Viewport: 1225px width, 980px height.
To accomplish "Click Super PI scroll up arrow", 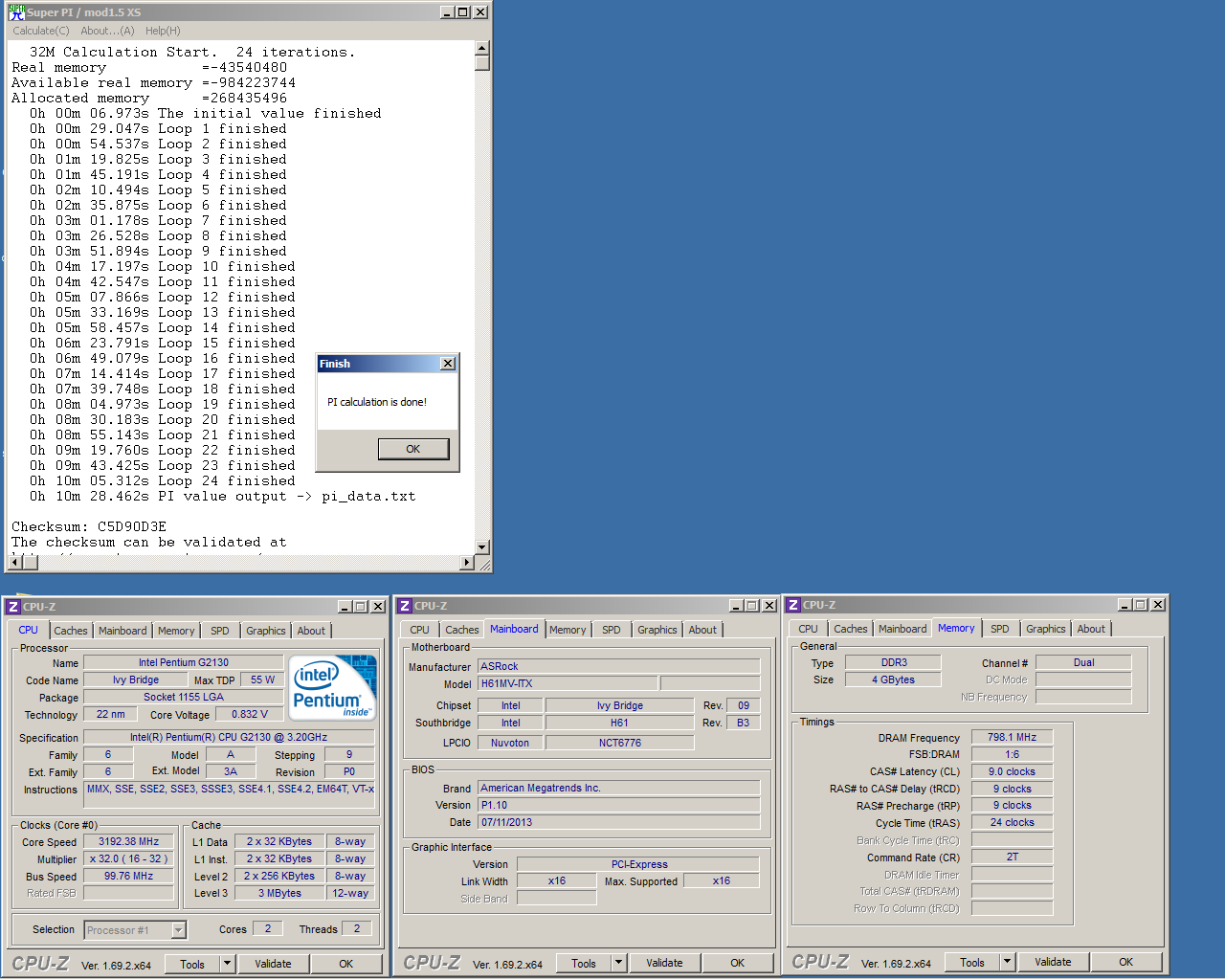I will 482,48.
